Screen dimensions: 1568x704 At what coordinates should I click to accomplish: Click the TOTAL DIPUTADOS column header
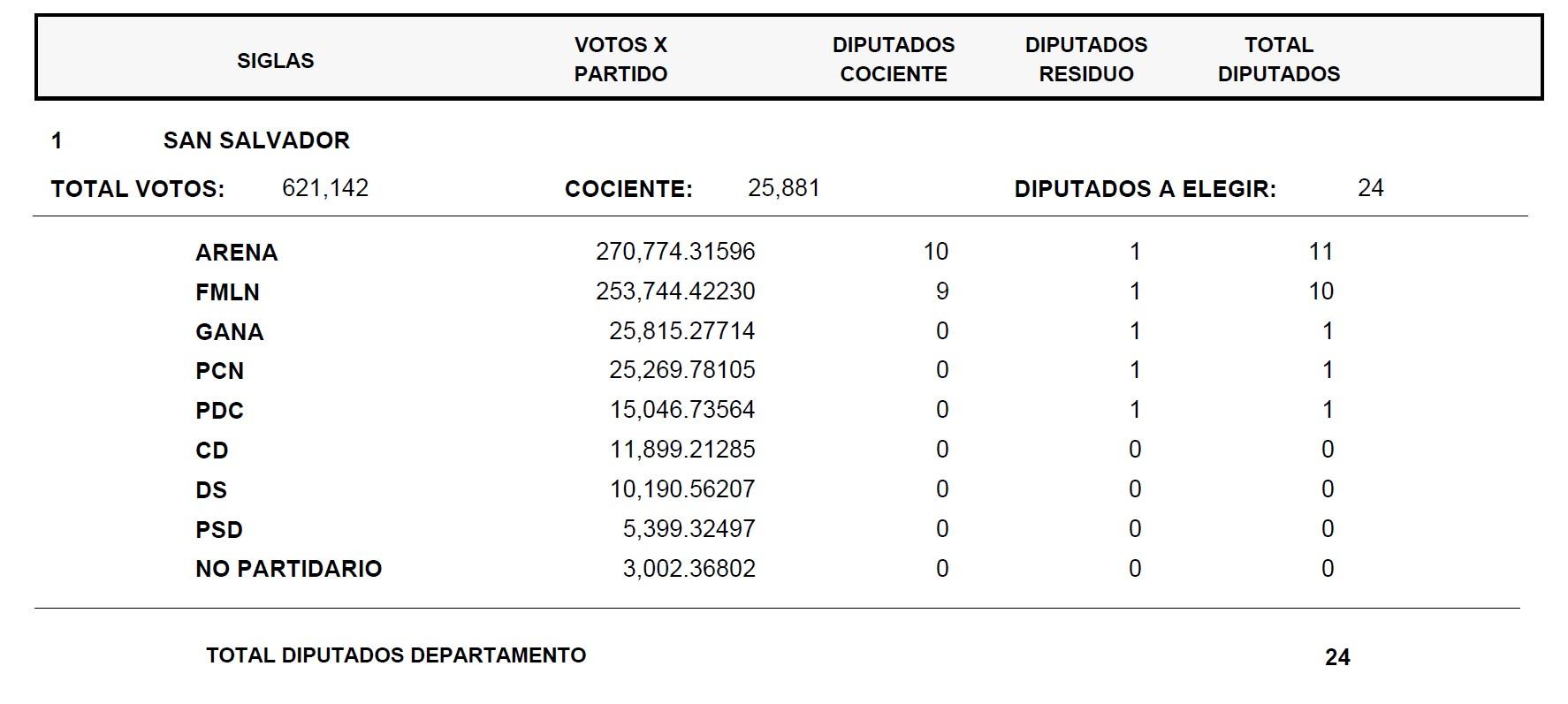tap(1279, 59)
